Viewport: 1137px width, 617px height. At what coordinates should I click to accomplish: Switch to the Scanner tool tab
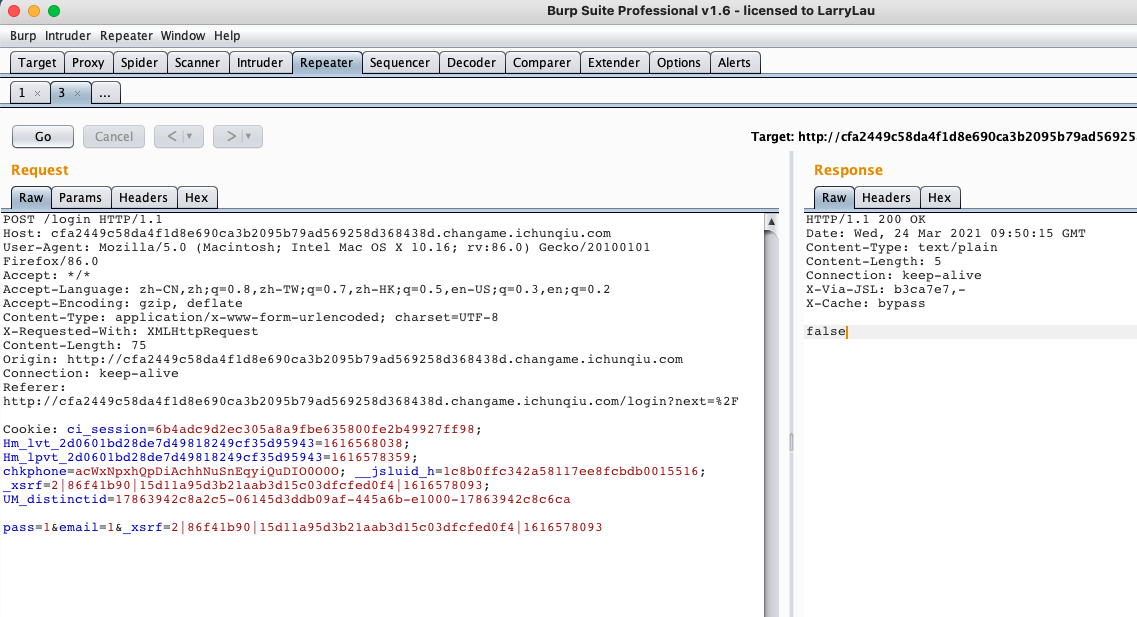pyautogui.click(x=197, y=62)
